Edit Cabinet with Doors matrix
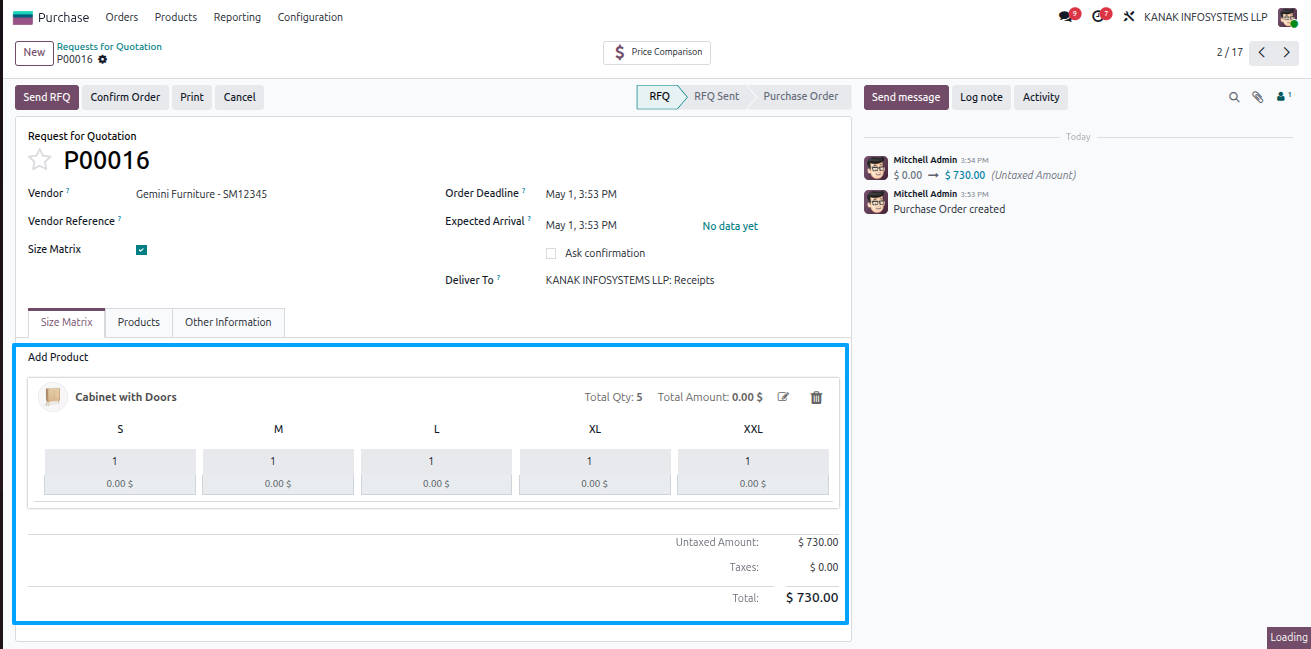This screenshot has height=649, width=1311. pos(783,397)
